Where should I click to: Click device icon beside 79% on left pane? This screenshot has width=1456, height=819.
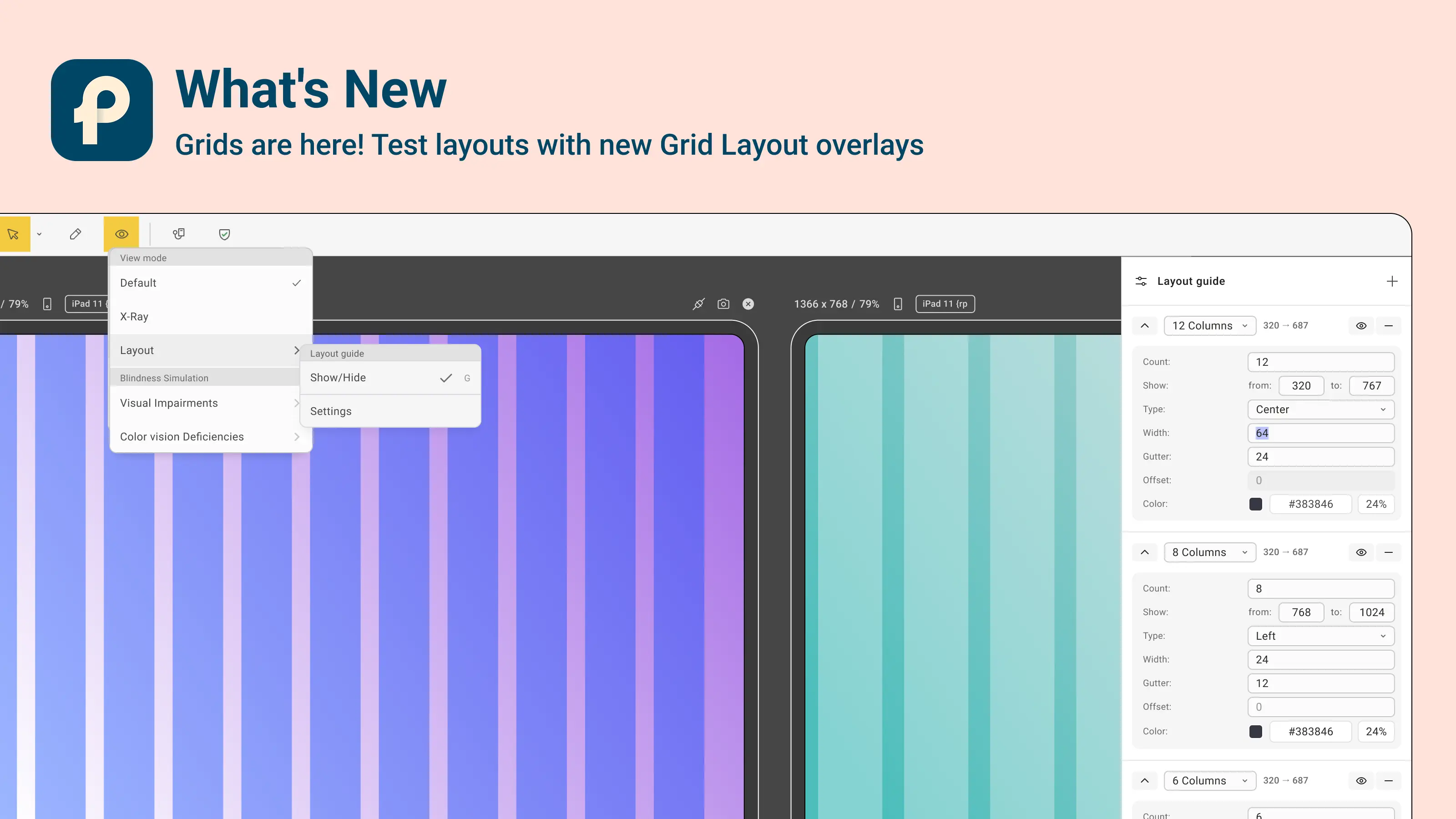(x=47, y=304)
